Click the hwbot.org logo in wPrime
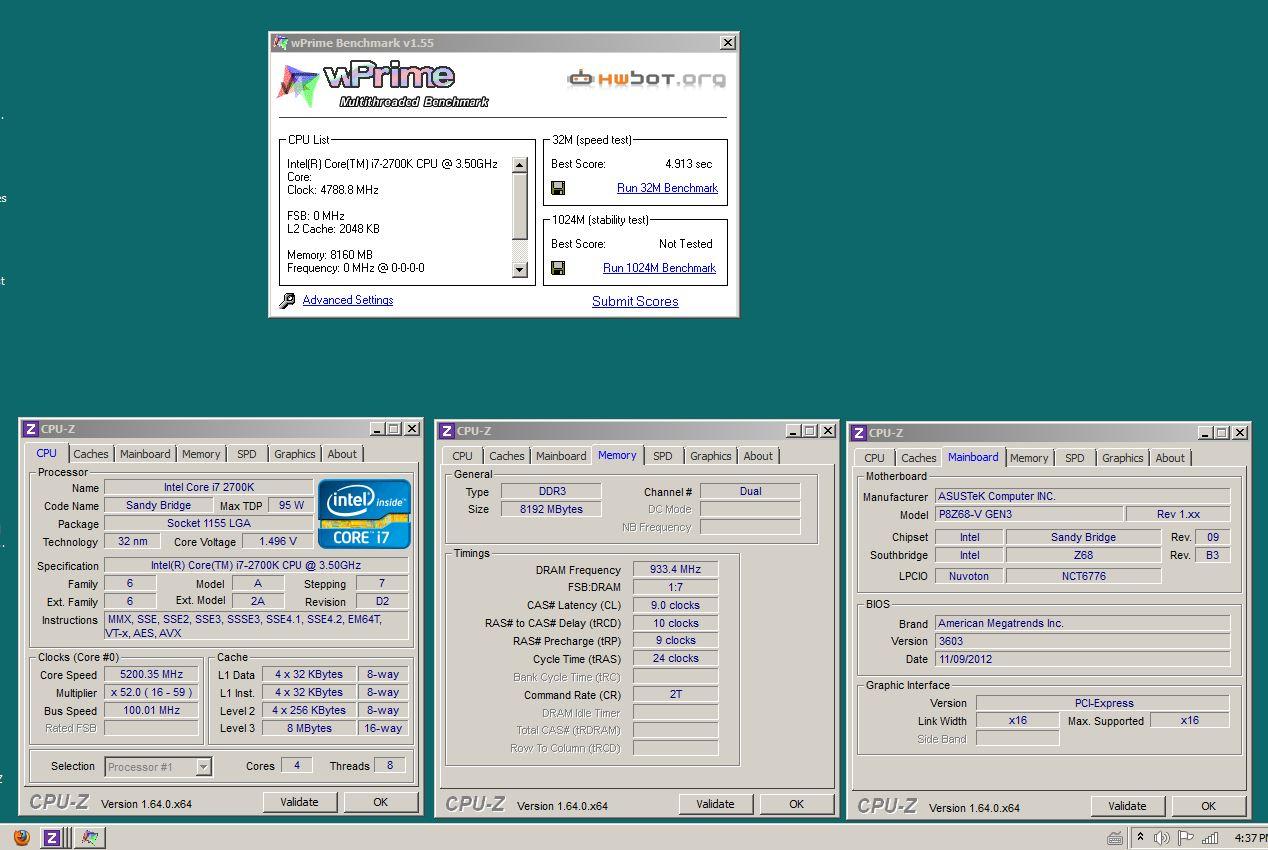Viewport: 1268px width, 850px height. click(x=646, y=78)
